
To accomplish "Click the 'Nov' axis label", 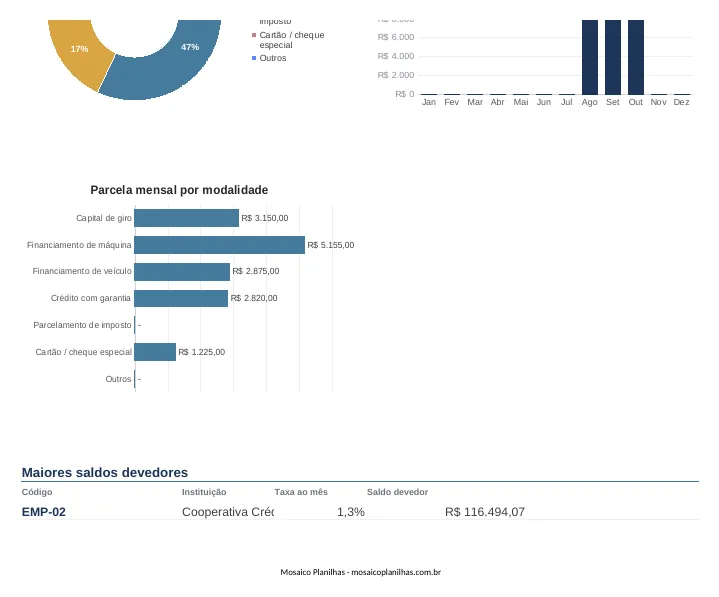I will [658, 102].
